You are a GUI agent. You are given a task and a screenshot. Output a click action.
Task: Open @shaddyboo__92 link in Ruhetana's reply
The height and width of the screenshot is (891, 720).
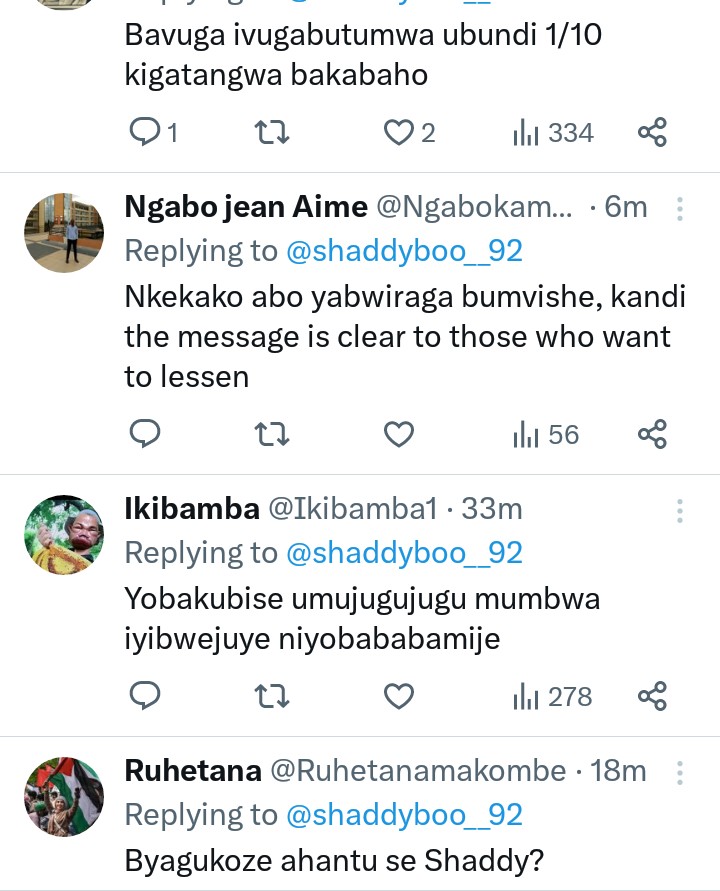click(x=404, y=815)
